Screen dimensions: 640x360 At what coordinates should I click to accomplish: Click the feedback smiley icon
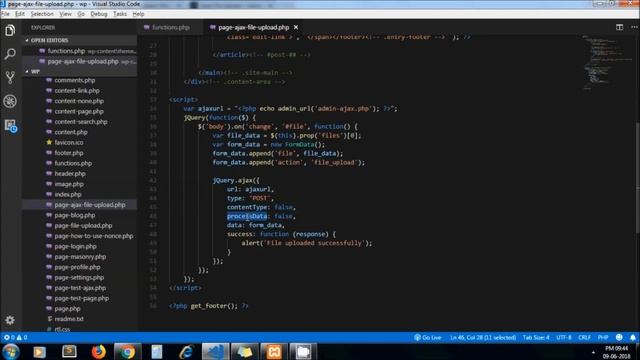(x=619, y=338)
